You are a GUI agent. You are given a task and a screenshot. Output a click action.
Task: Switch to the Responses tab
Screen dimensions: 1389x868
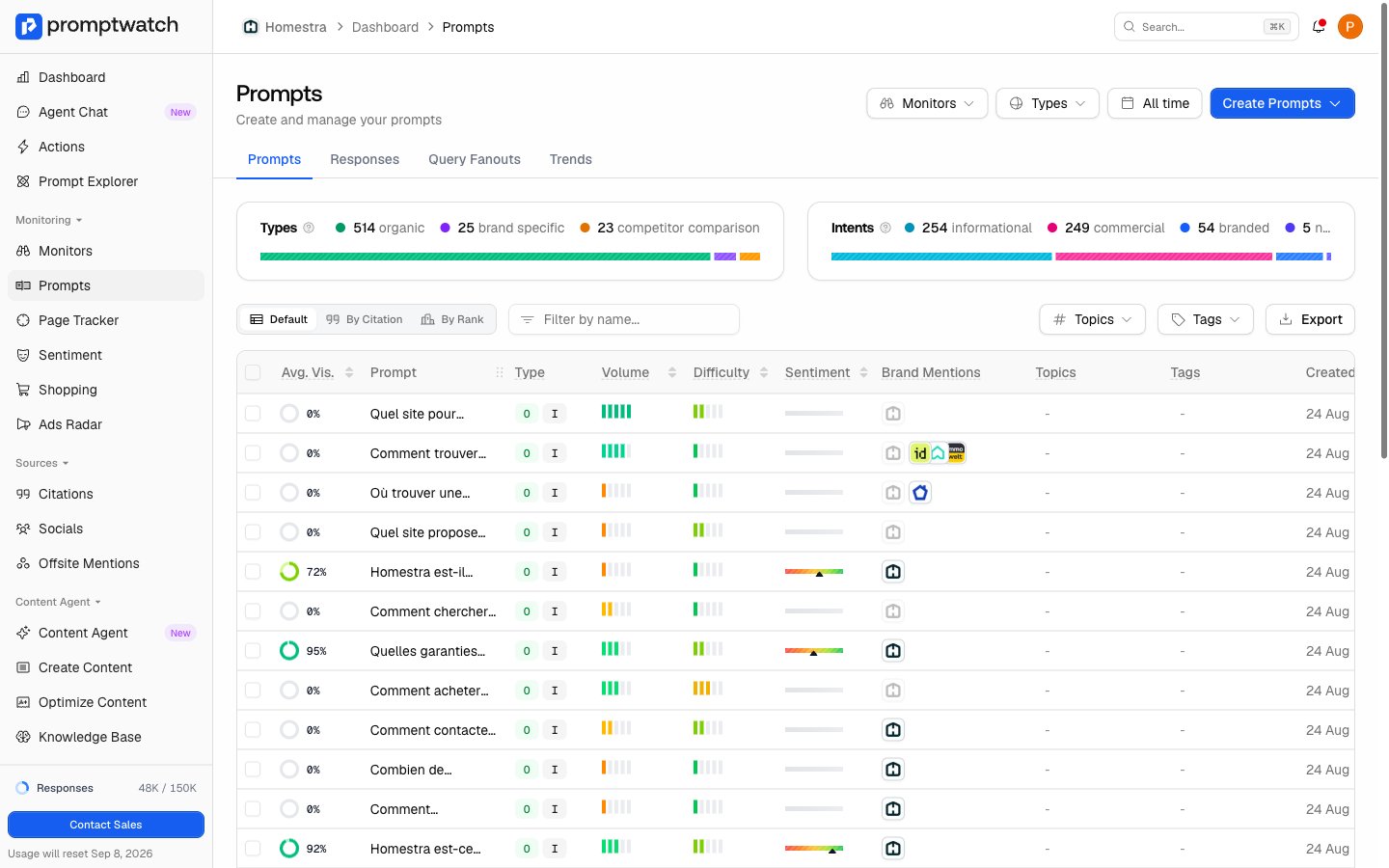click(365, 159)
